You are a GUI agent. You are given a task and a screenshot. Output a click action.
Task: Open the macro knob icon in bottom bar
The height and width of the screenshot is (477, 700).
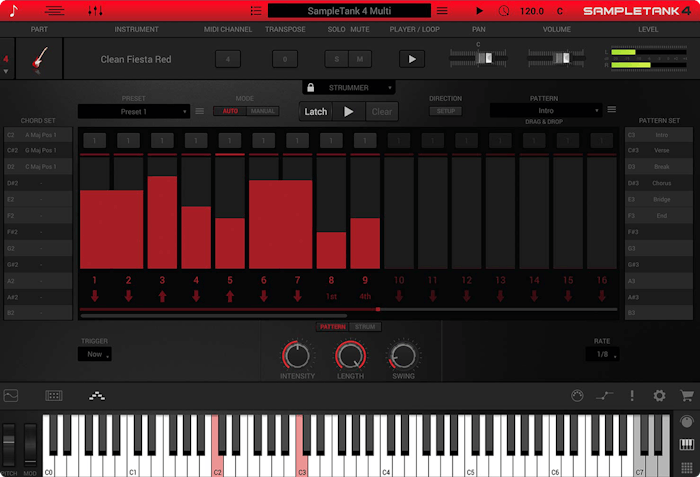coord(577,396)
